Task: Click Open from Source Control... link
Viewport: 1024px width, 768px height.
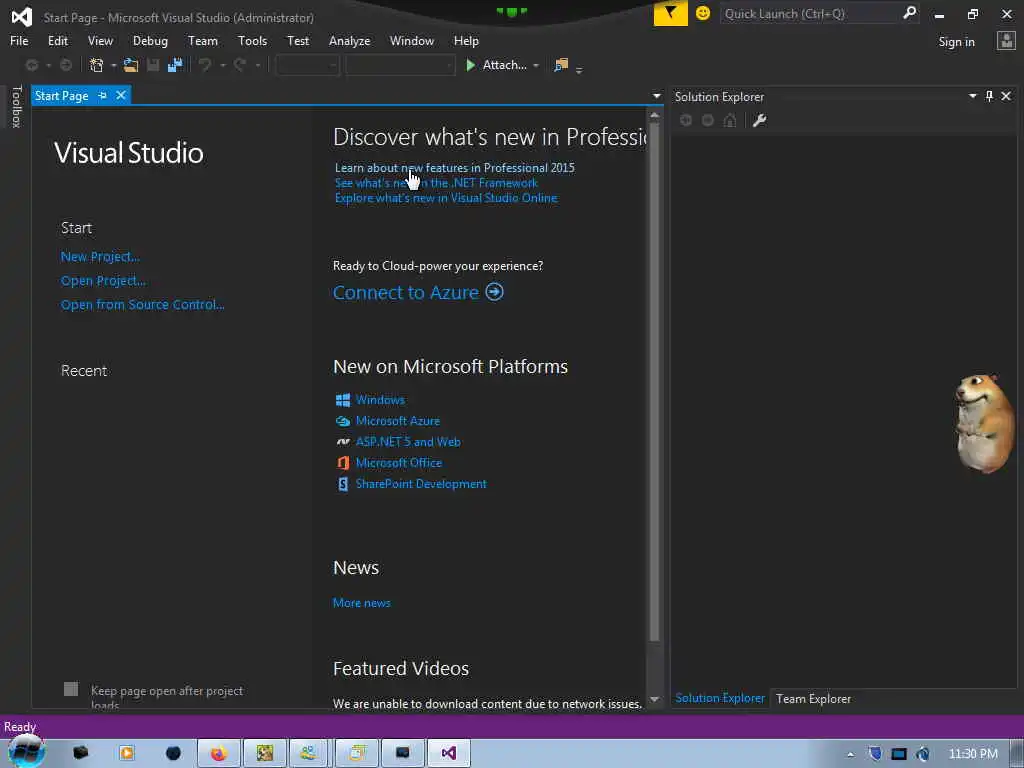Action: point(142,304)
